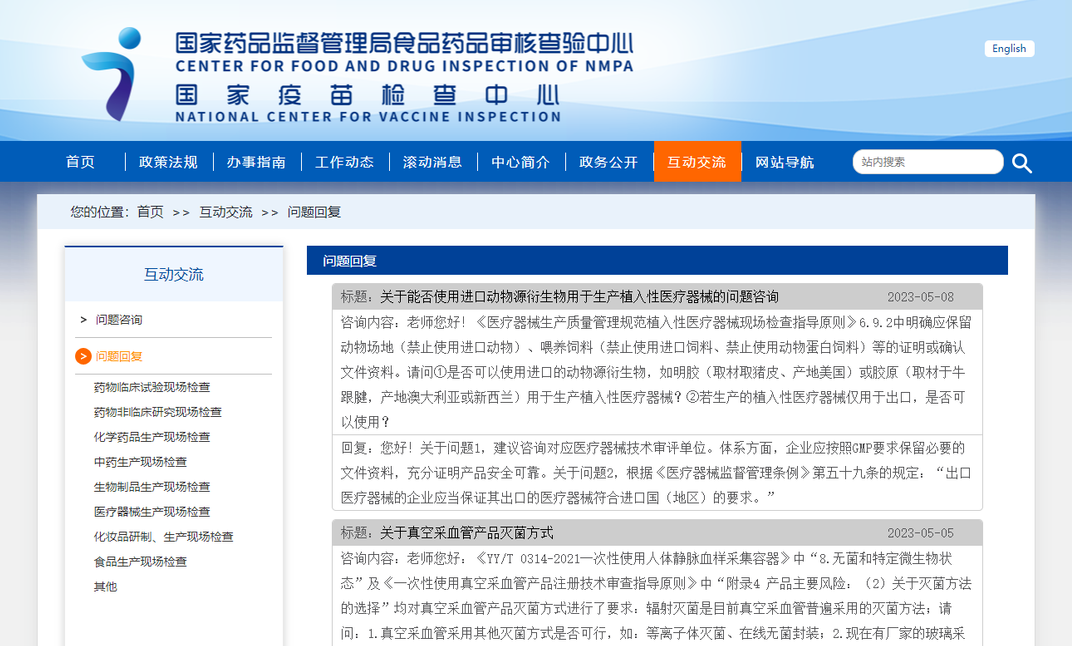Open 化妆品研制、生产现场检查 sidebar link
The height and width of the screenshot is (646, 1072).
click(163, 537)
